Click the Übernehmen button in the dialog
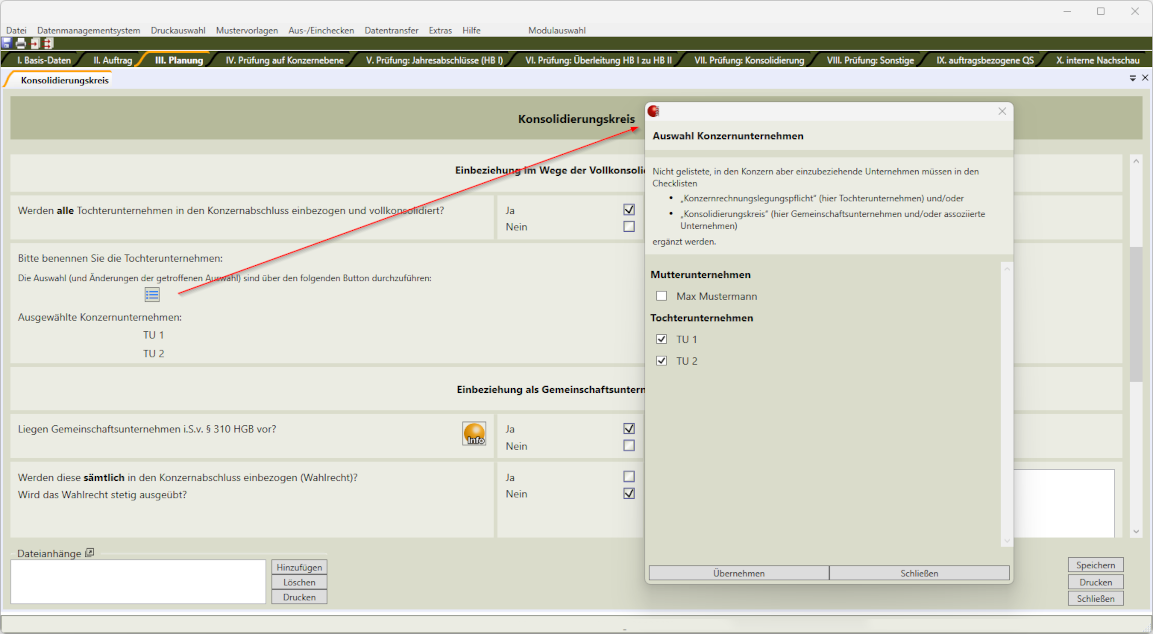The height and width of the screenshot is (634, 1153). pos(738,573)
